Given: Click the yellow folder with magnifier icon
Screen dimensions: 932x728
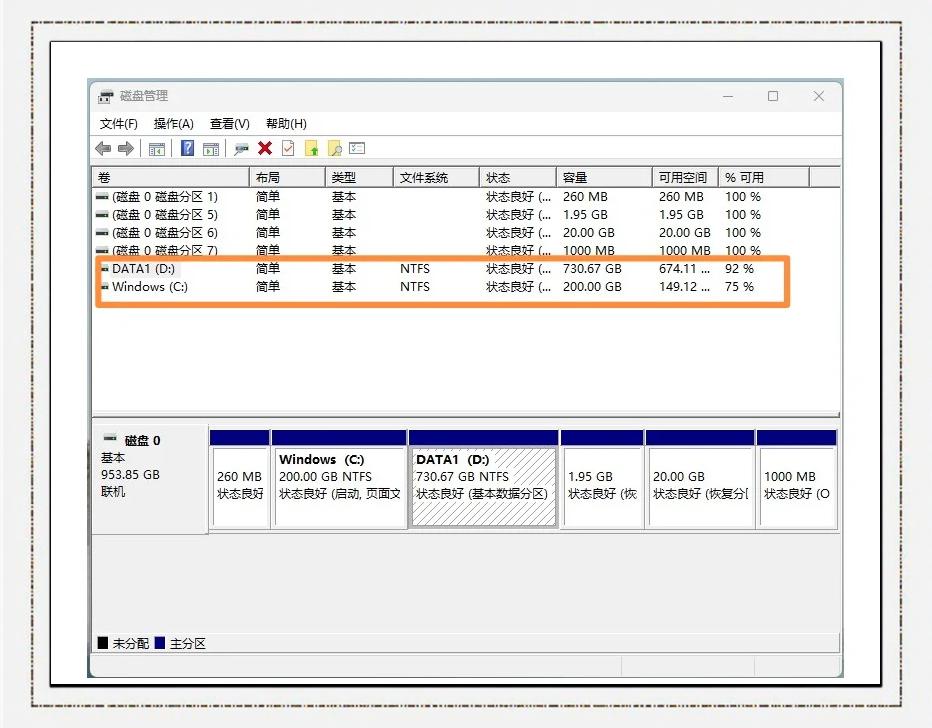Looking at the screenshot, I should click(x=335, y=149).
